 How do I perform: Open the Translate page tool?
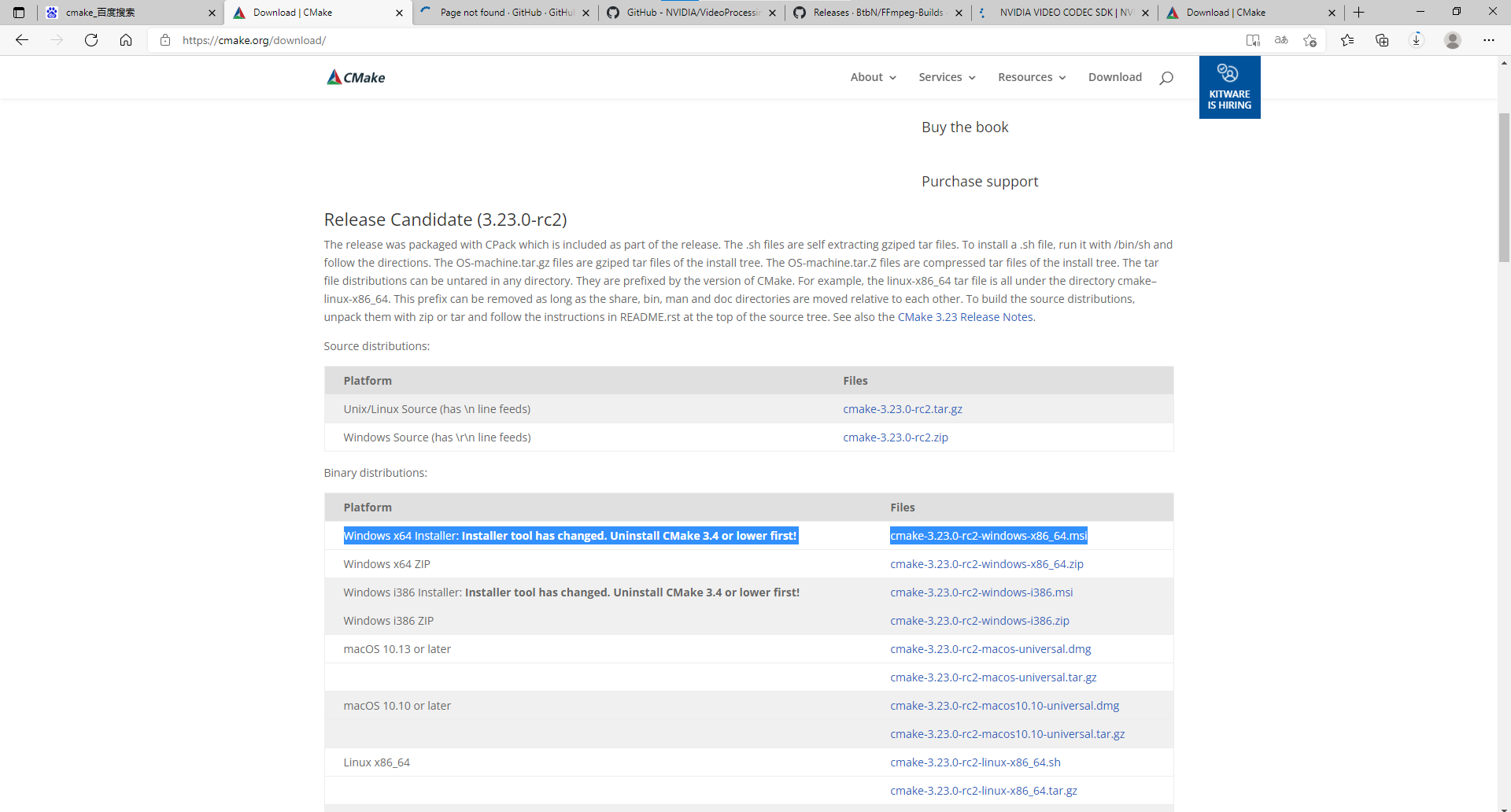coord(1281,40)
